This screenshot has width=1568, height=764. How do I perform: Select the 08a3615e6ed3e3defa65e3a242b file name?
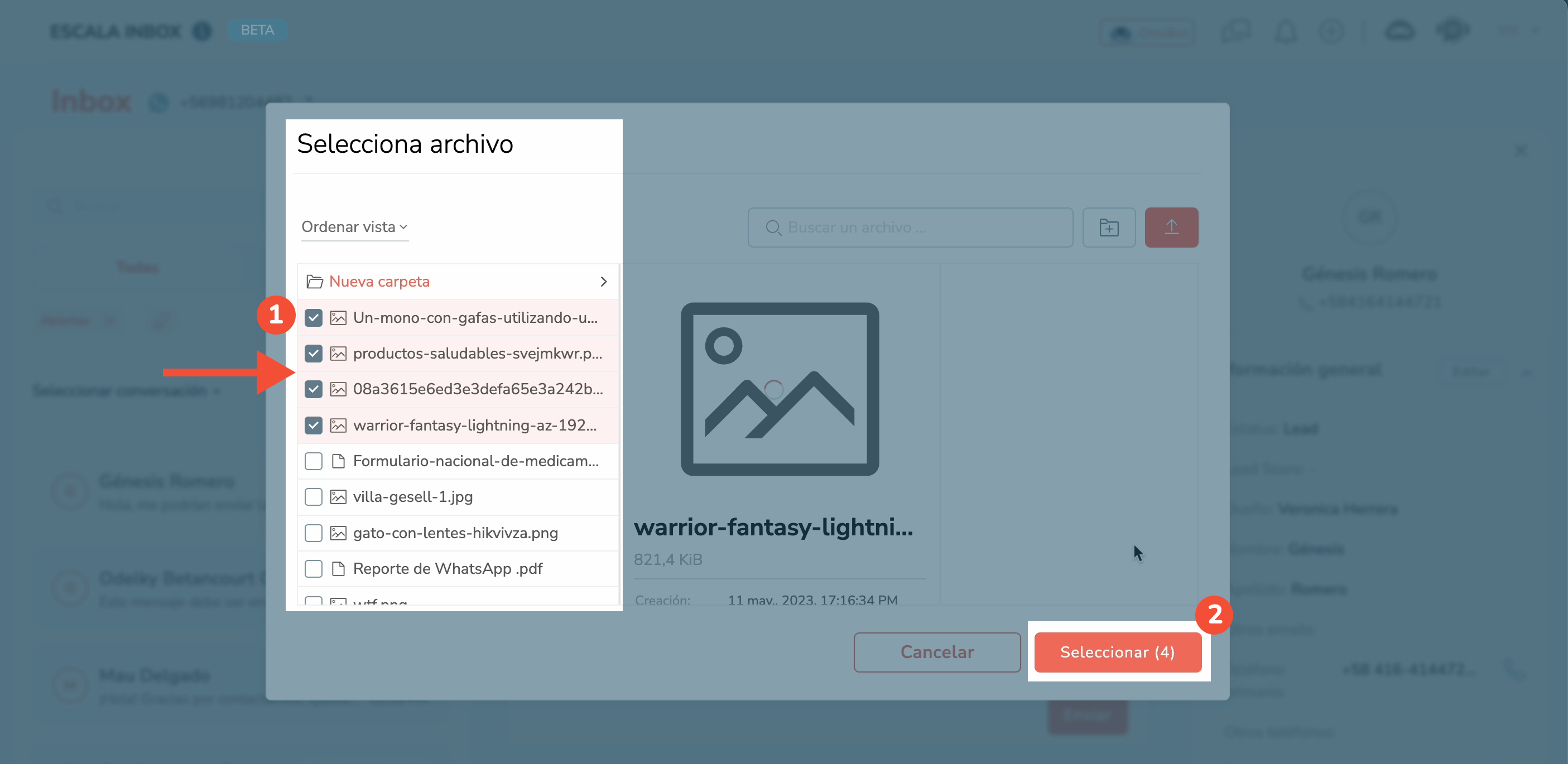[x=478, y=389]
